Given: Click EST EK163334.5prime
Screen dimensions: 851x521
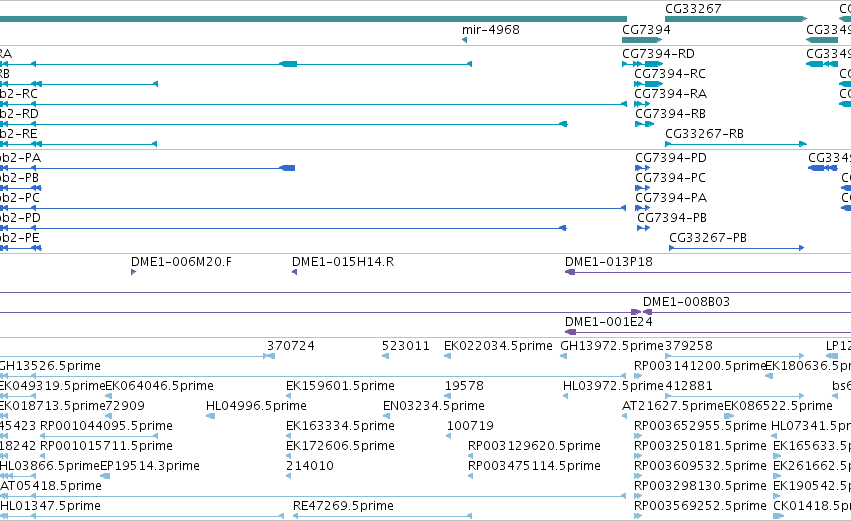Looking at the screenshot, I should pos(340,427).
